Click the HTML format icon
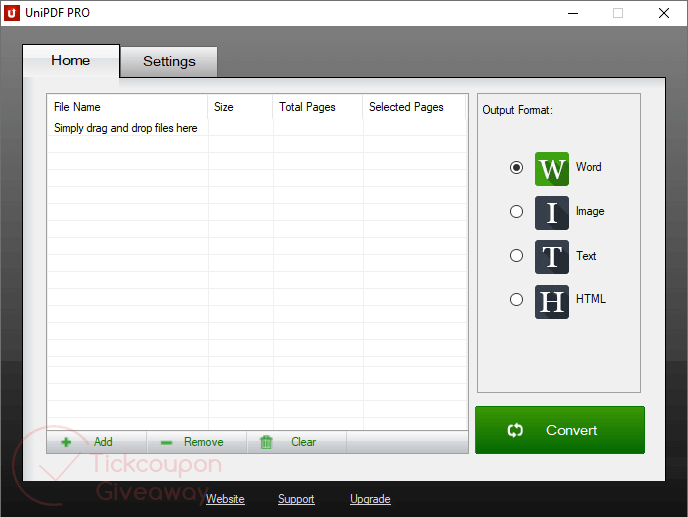Viewport: 688px width, 517px height. [x=552, y=302]
